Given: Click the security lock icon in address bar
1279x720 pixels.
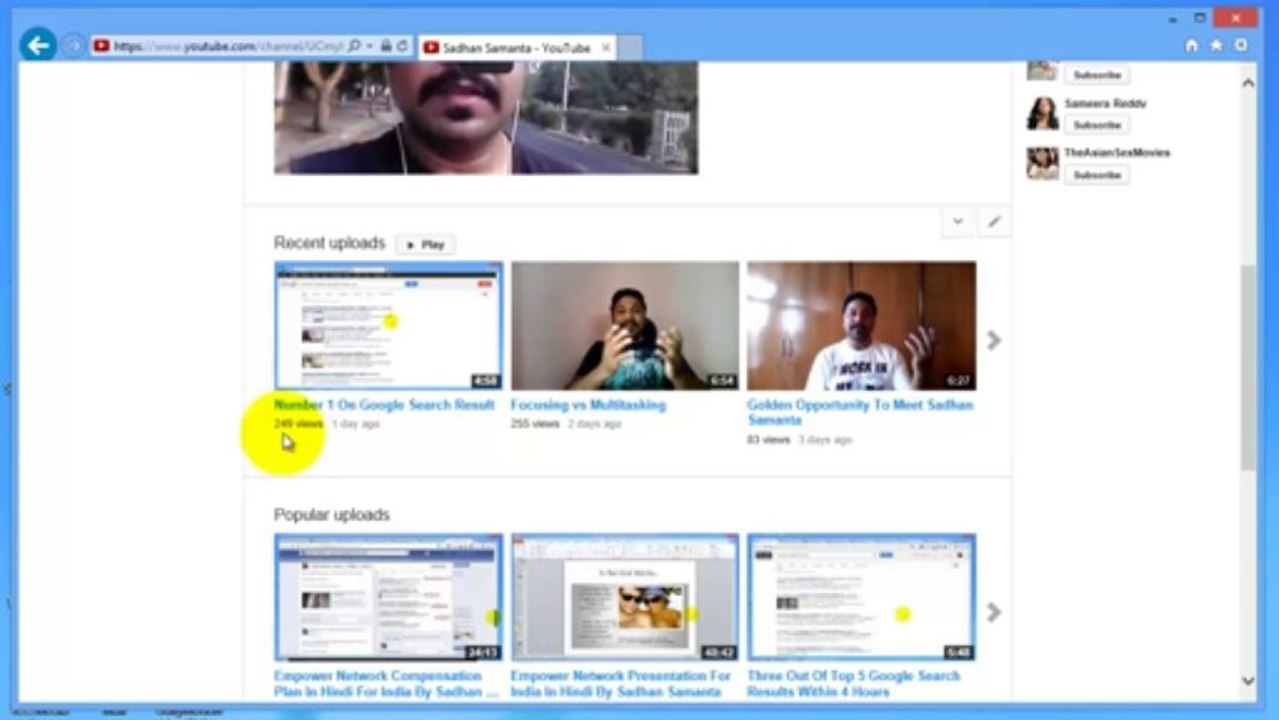Looking at the screenshot, I should coord(386,46).
